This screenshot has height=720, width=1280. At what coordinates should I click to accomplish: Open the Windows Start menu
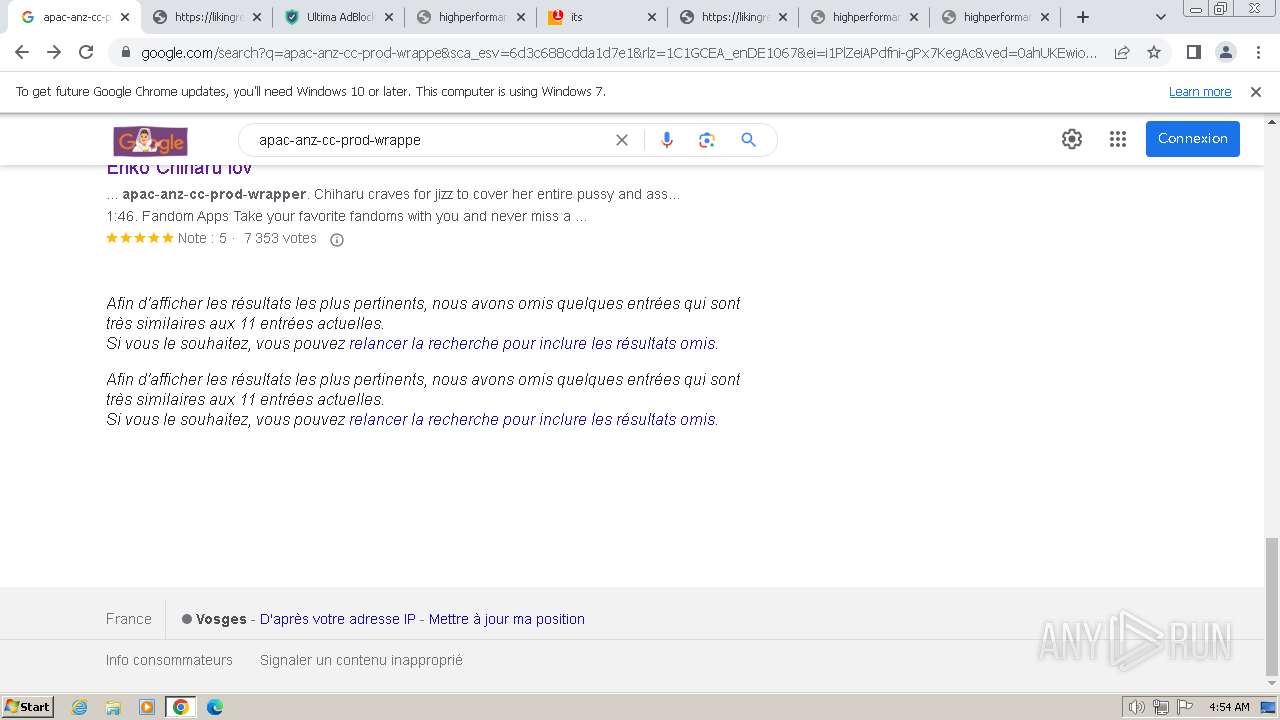(28, 707)
